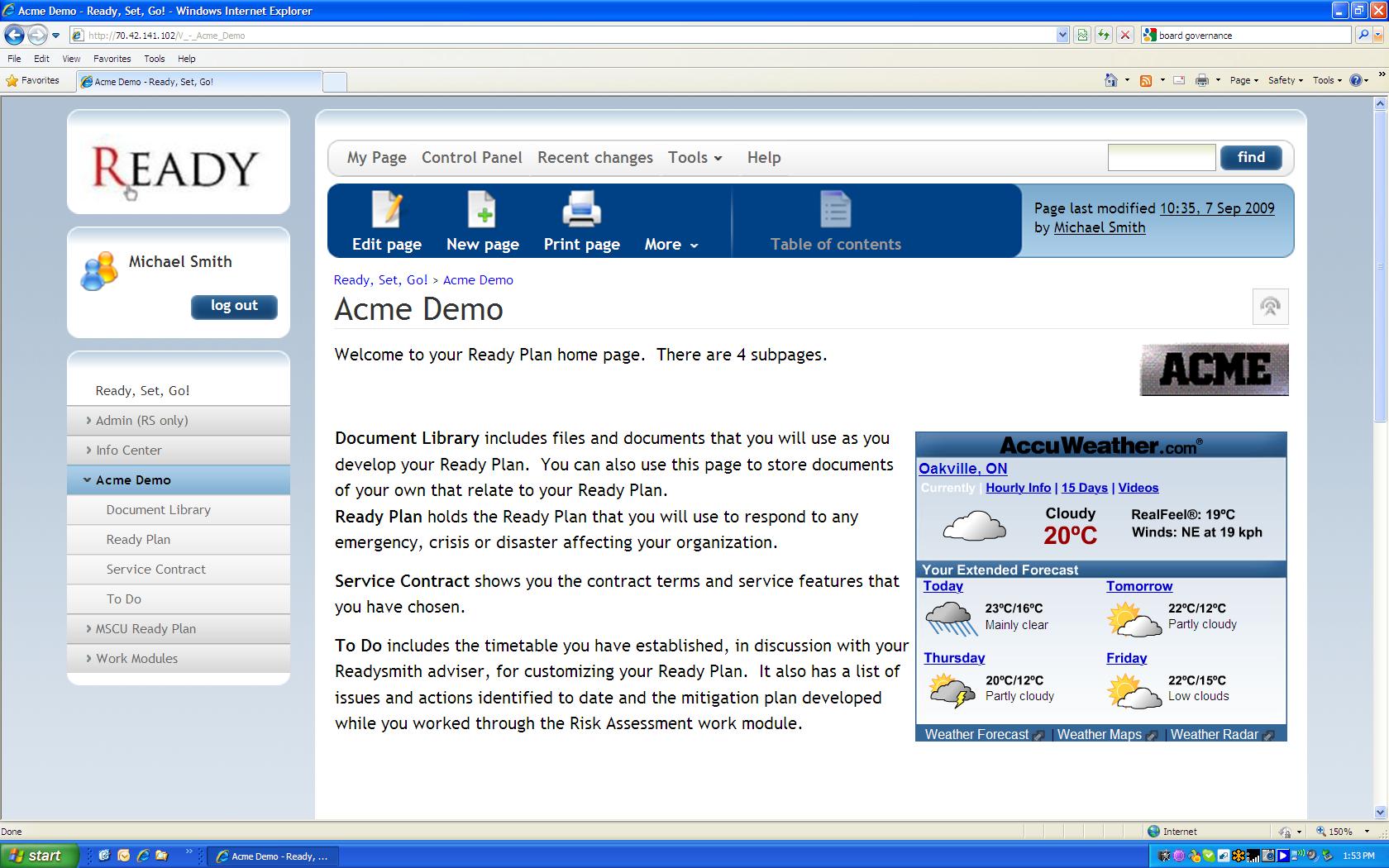Click the browser Refresh icon
Viewport: 1389px width, 868px height.
tap(1103, 35)
